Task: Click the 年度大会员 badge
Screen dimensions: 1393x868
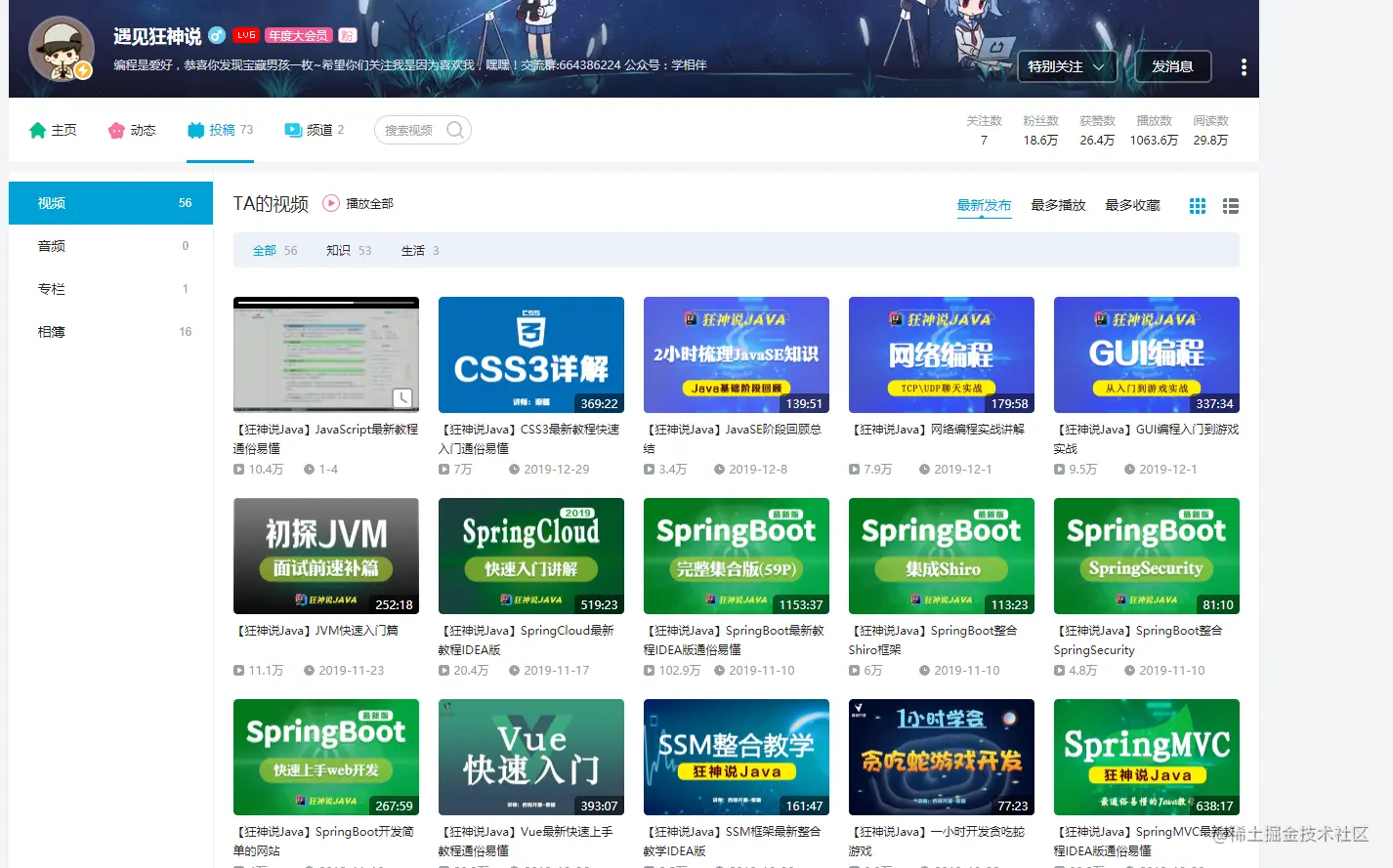Action: (299, 35)
